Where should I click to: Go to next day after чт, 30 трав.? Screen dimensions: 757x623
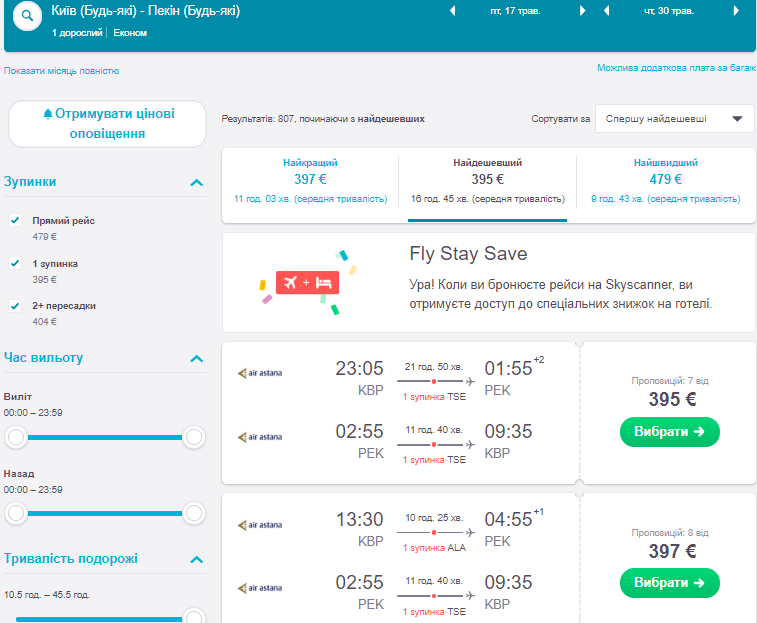pyautogui.click(x=737, y=12)
